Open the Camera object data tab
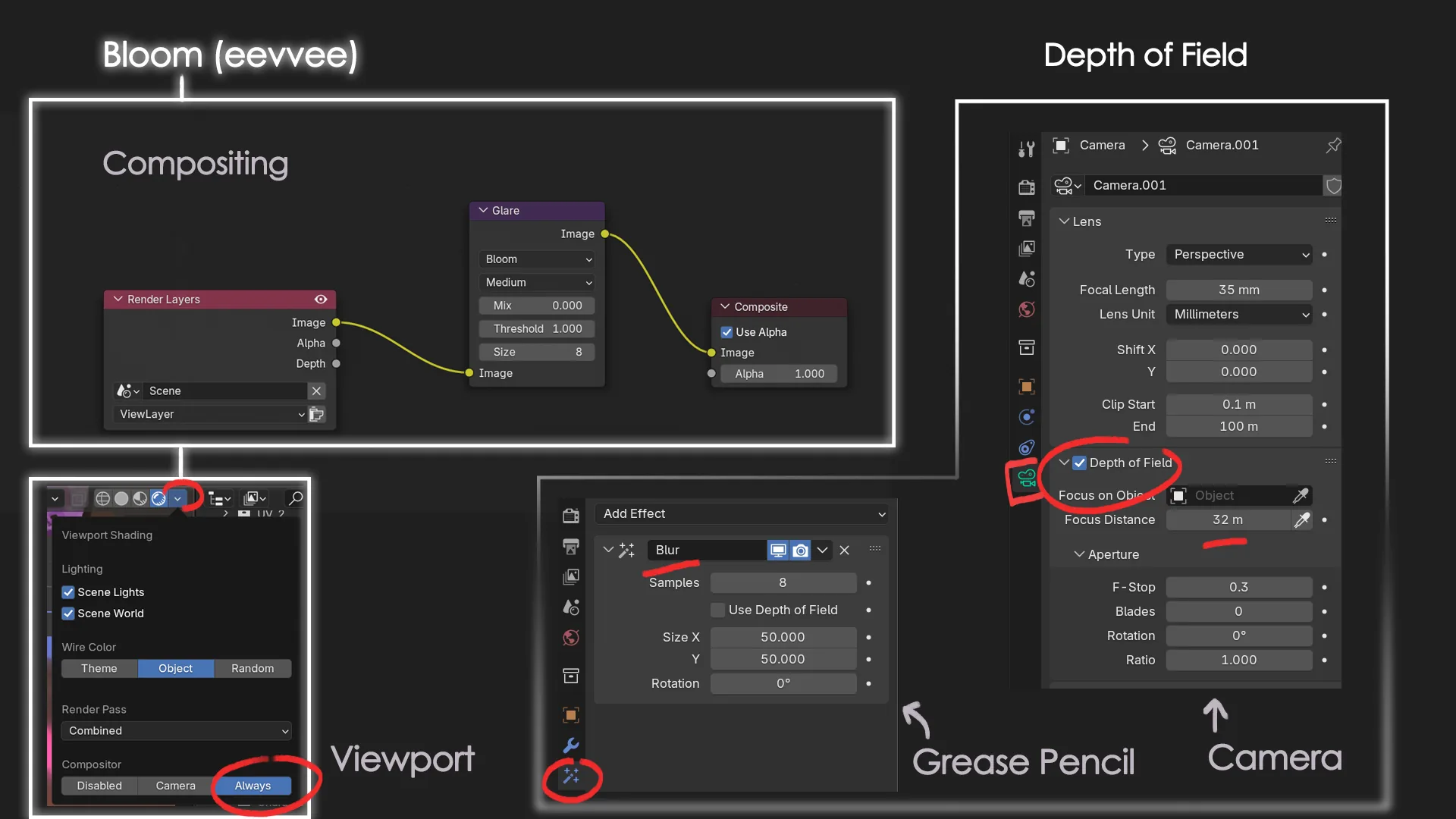This screenshot has width=1456, height=819. point(1027,478)
